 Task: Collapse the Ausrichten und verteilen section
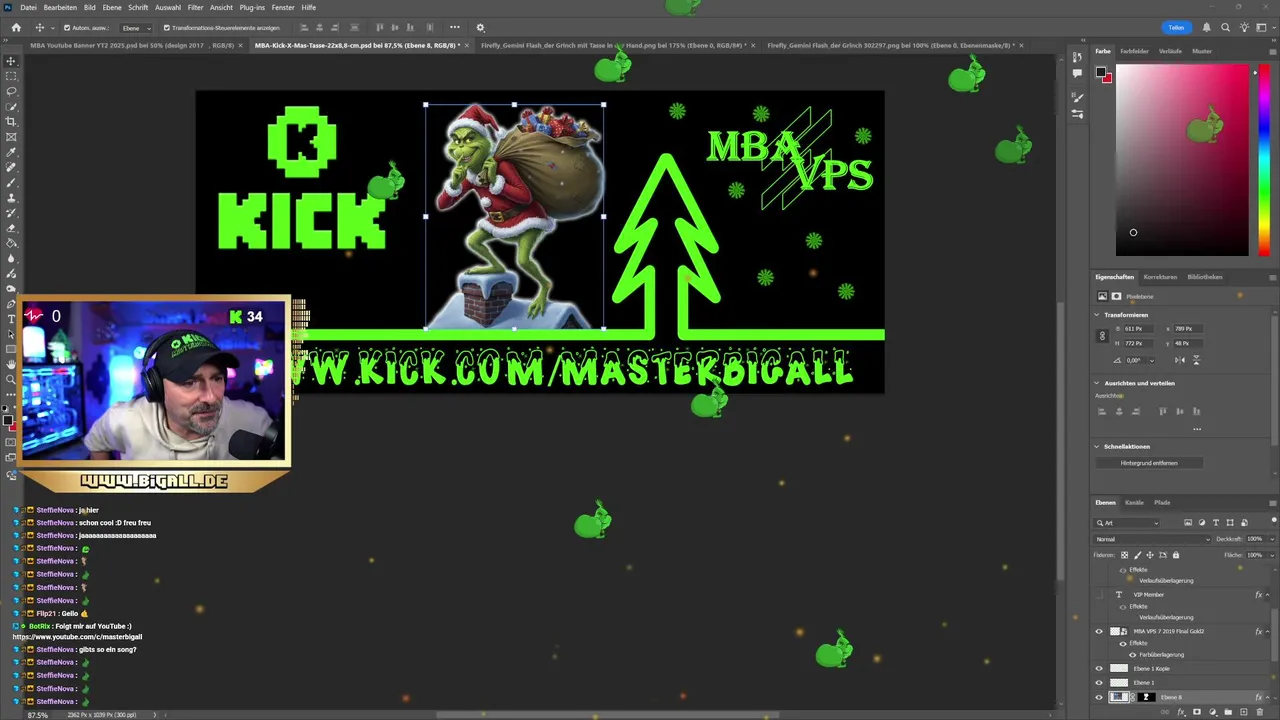1097,383
